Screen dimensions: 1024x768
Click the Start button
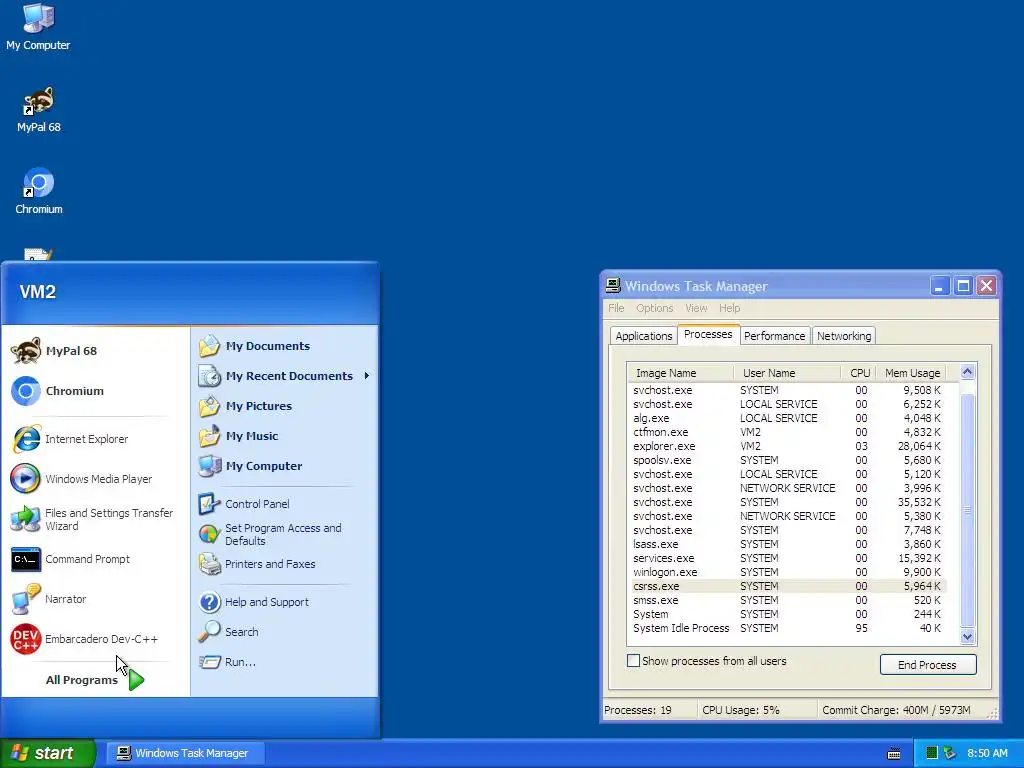tap(48, 753)
